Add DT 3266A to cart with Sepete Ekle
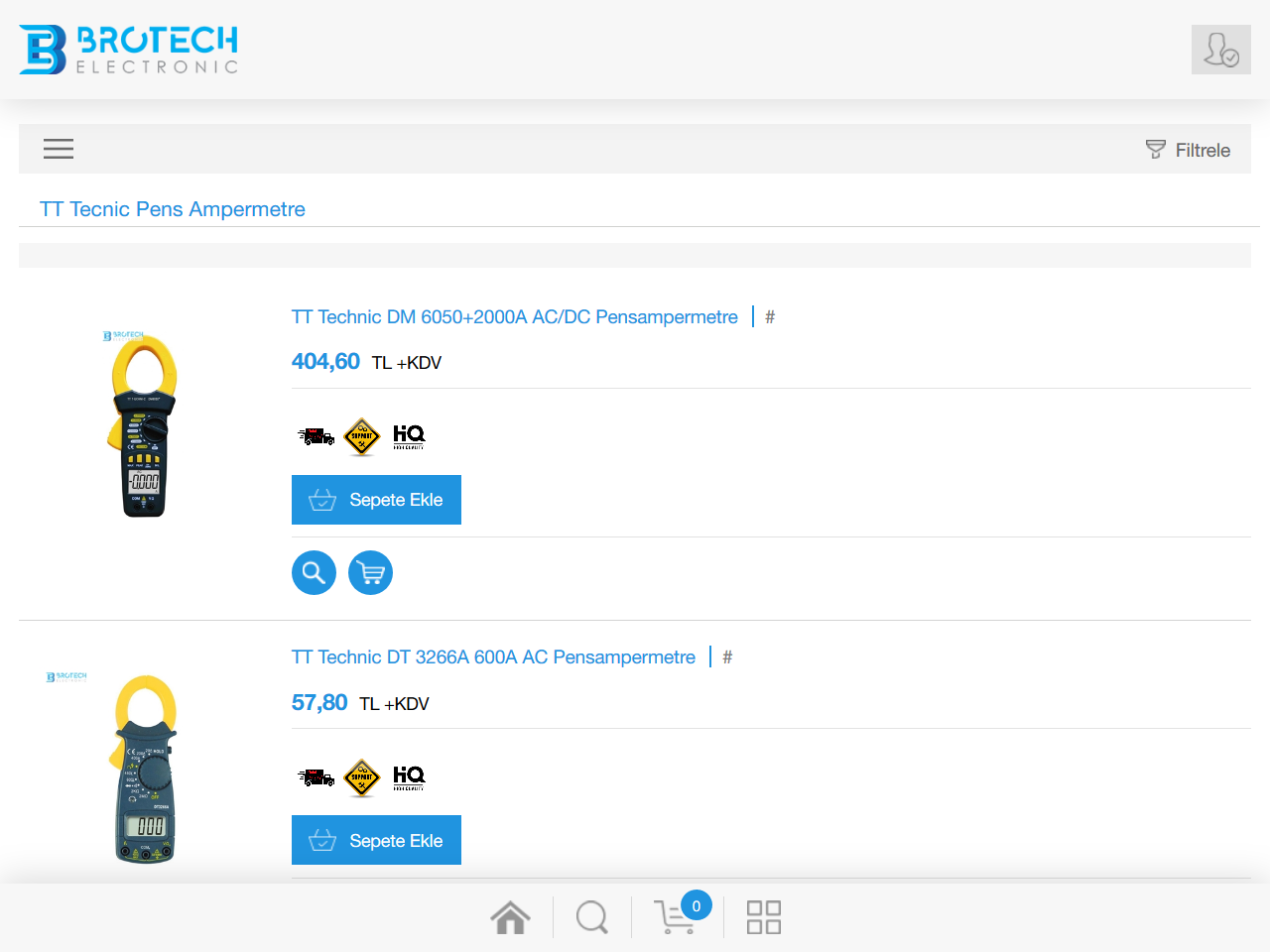Screen dimensions: 1270x952 pyautogui.click(x=376, y=840)
